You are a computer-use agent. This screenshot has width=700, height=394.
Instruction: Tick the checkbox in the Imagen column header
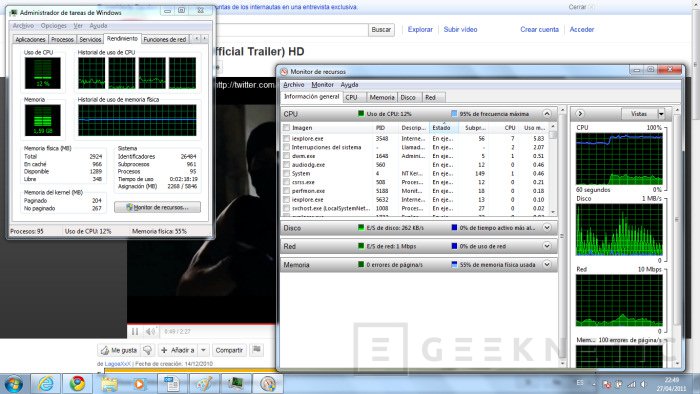(x=286, y=128)
